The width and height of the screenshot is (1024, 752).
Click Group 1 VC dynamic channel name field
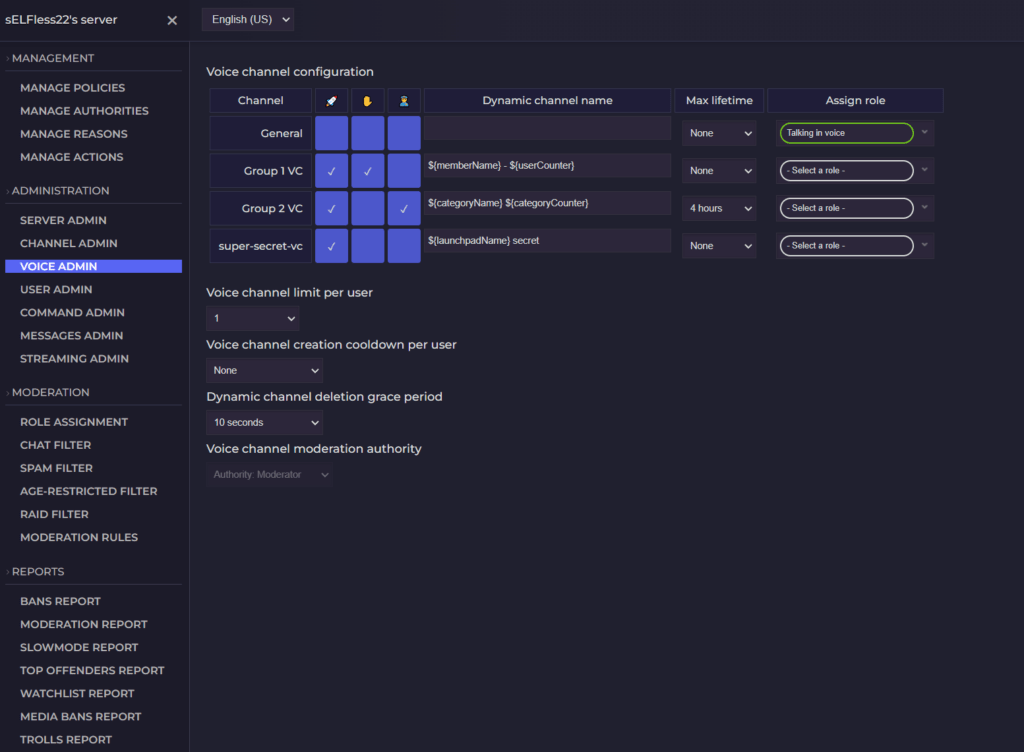pyautogui.click(x=547, y=165)
